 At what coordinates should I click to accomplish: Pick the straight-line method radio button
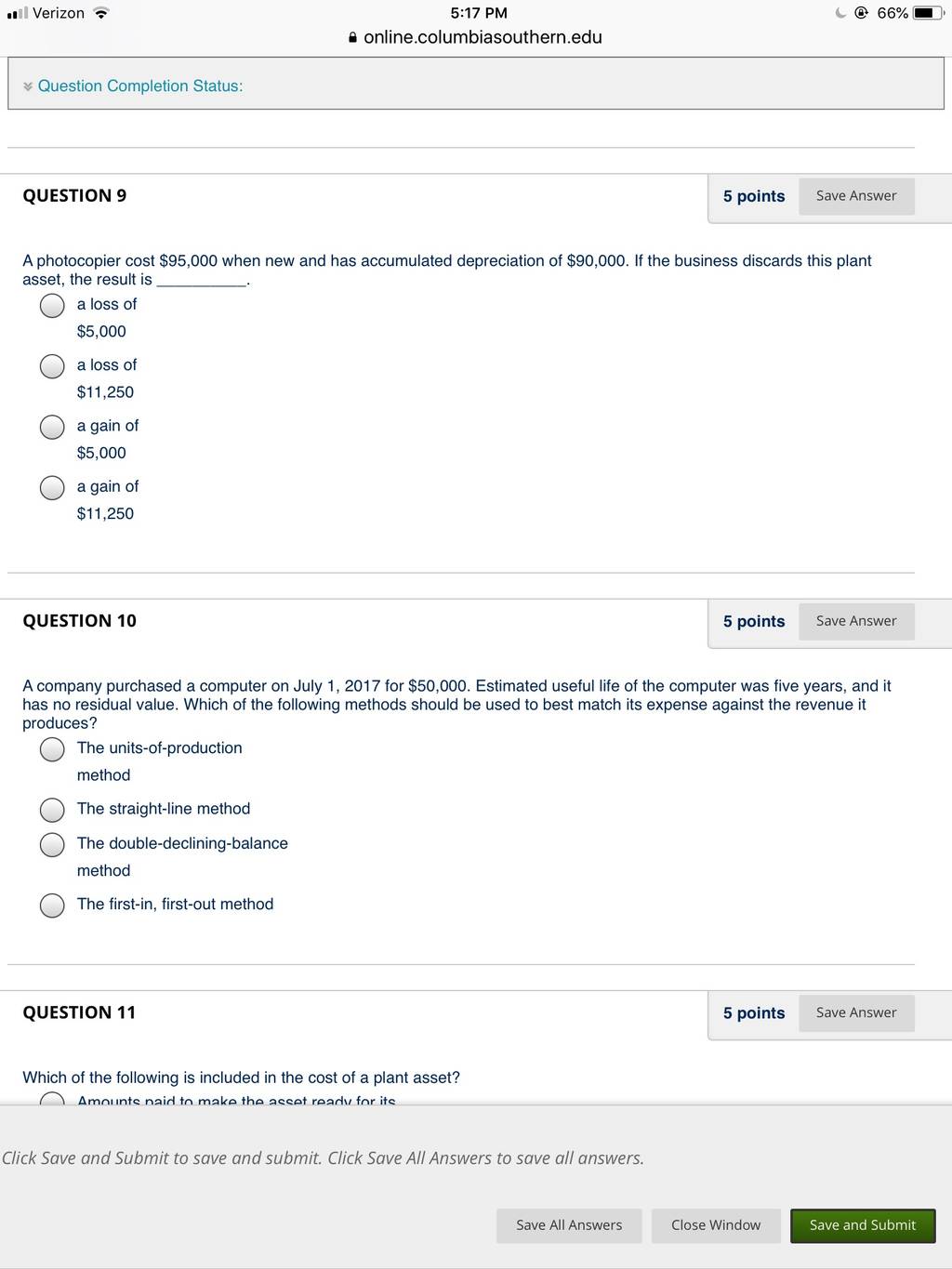pos(52,810)
